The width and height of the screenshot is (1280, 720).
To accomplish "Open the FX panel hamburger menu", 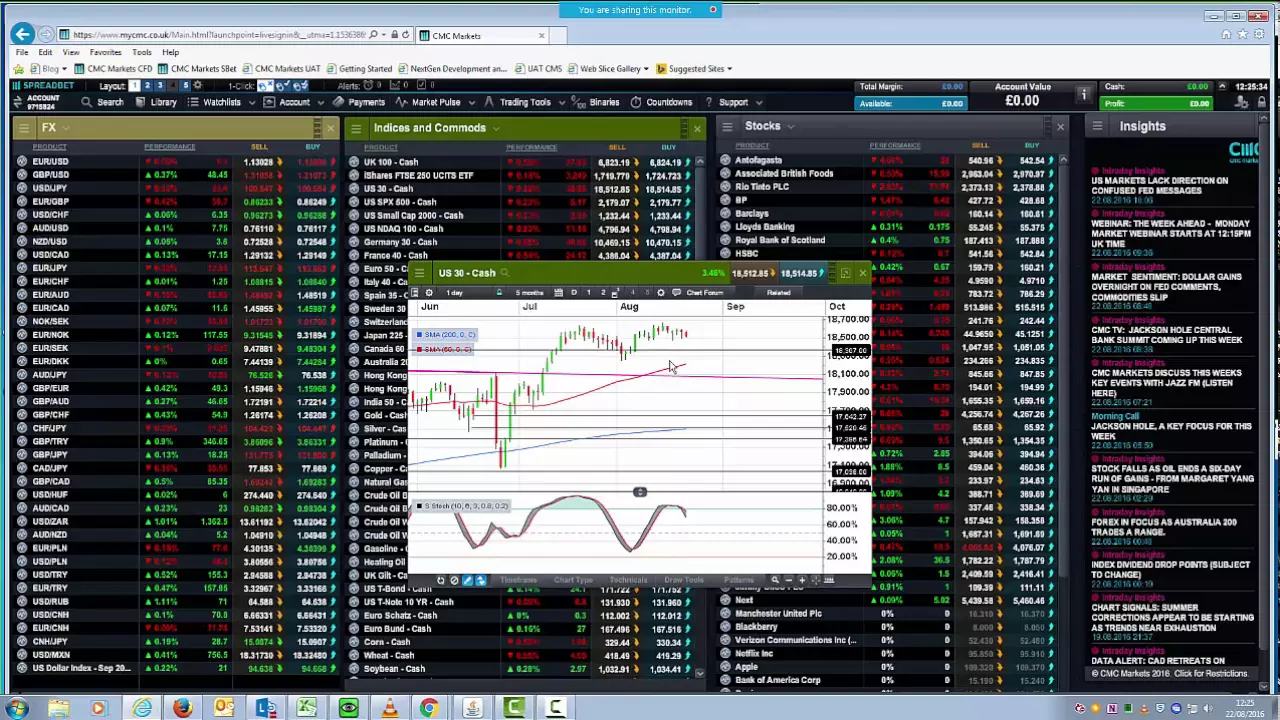I will point(23,128).
